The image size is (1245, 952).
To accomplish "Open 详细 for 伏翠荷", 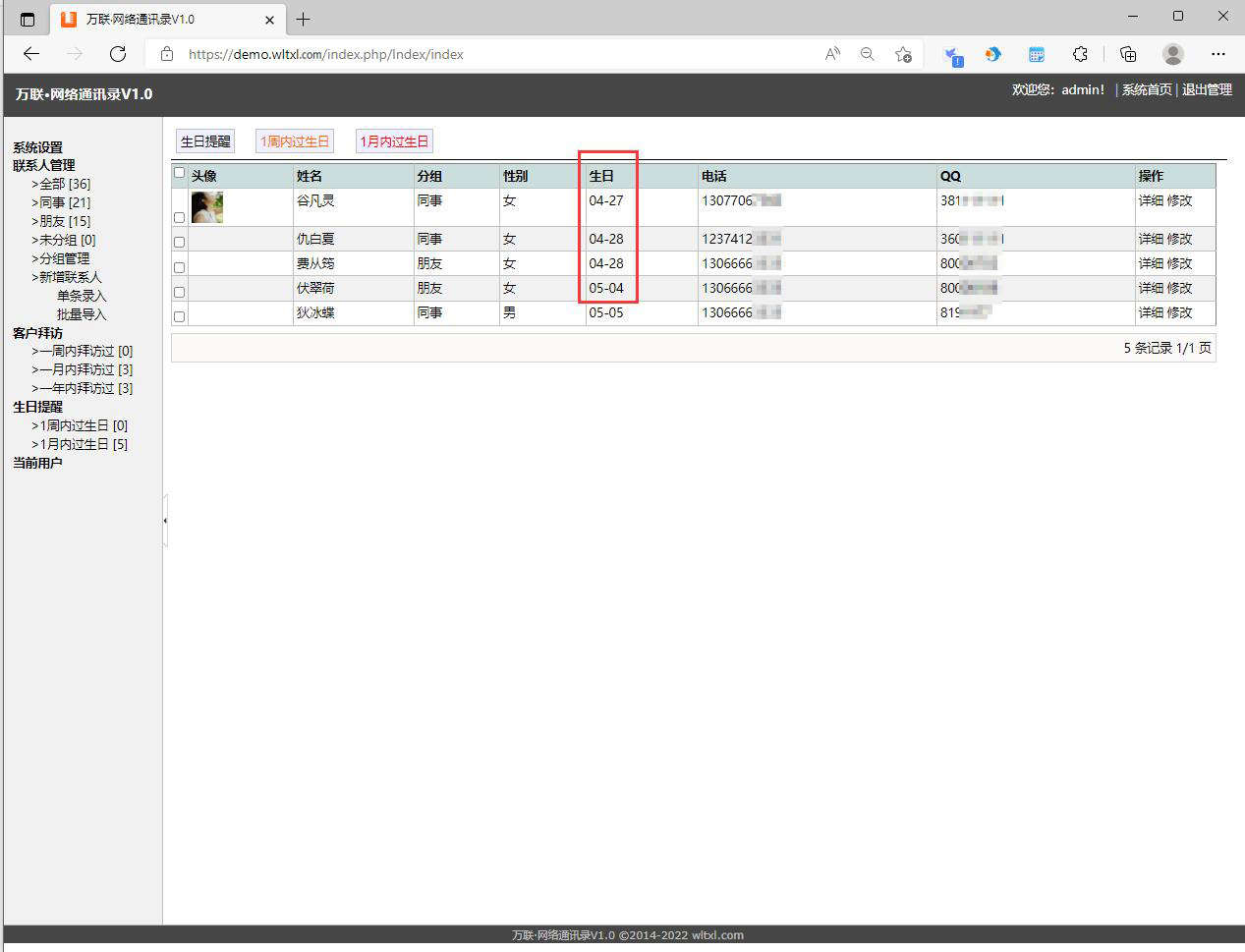I will (1151, 288).
